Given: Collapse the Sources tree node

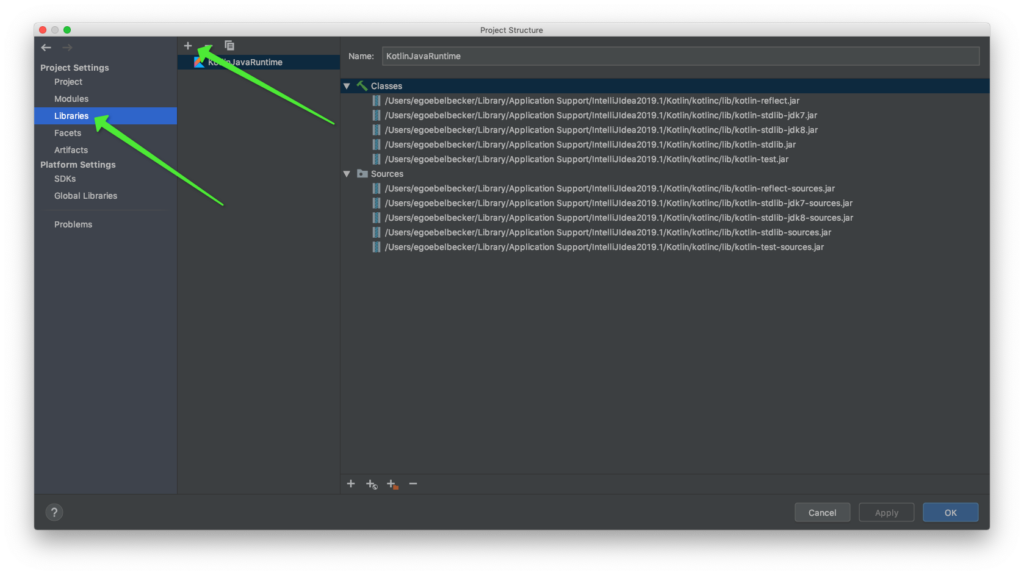Looking at the screenshot, I should (347, 174).
